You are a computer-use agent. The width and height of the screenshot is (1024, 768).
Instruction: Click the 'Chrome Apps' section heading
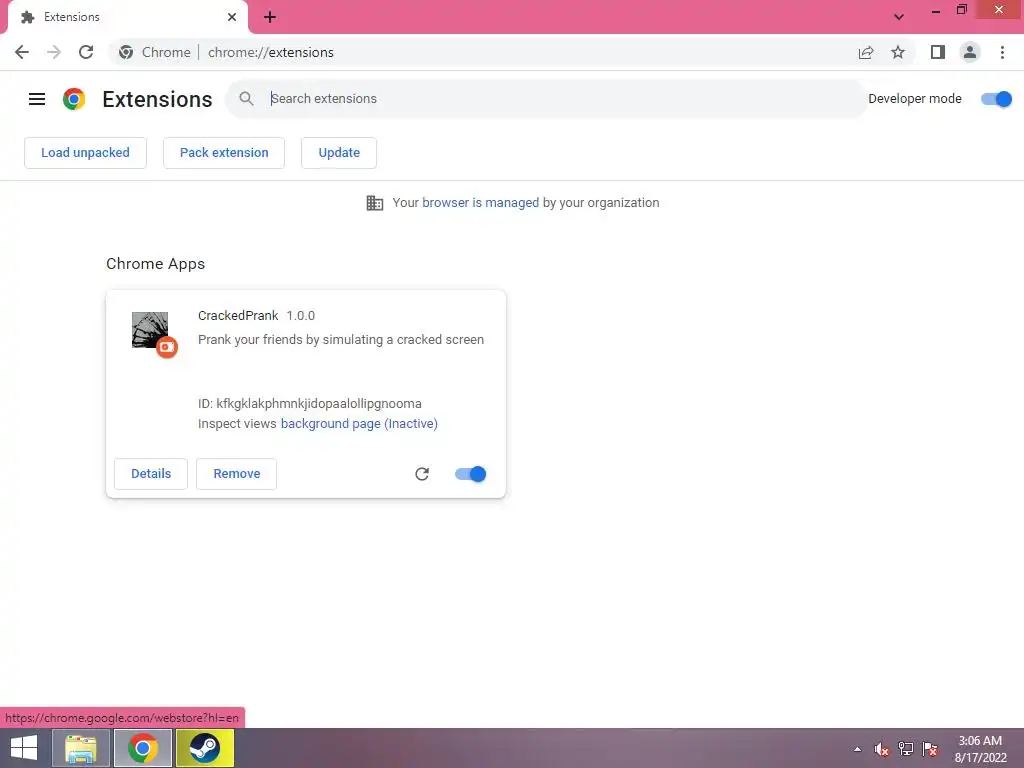click(x=155, y=264)
